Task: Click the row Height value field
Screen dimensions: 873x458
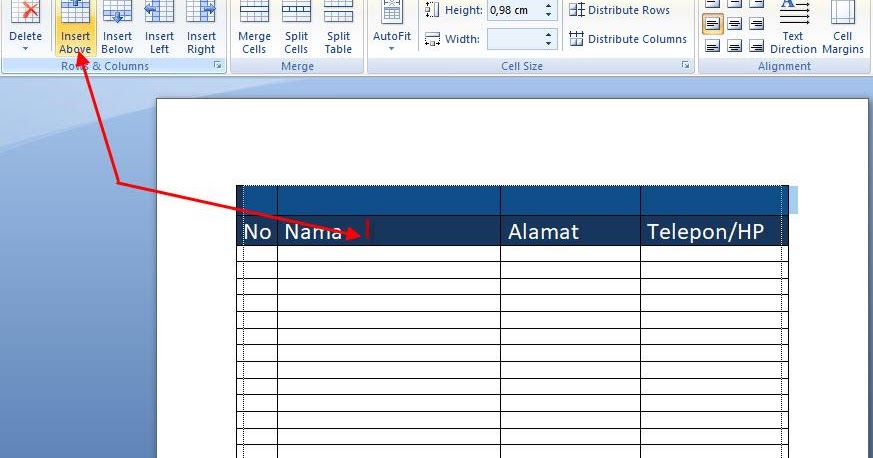Action: 513,10
